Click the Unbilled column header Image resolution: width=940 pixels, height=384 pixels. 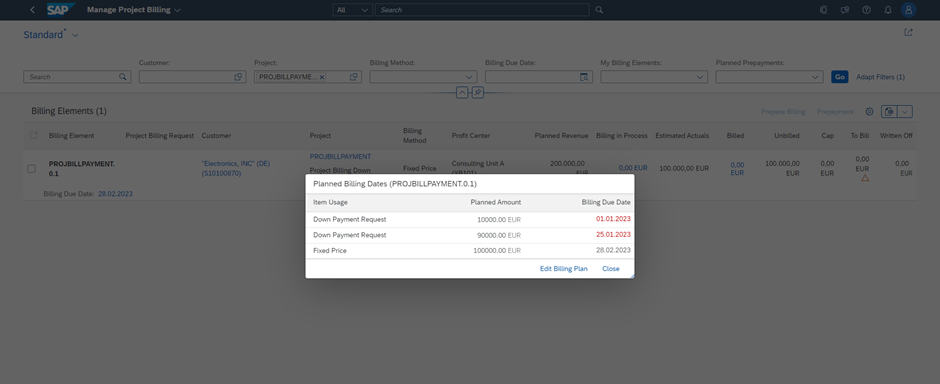(787, 135)
